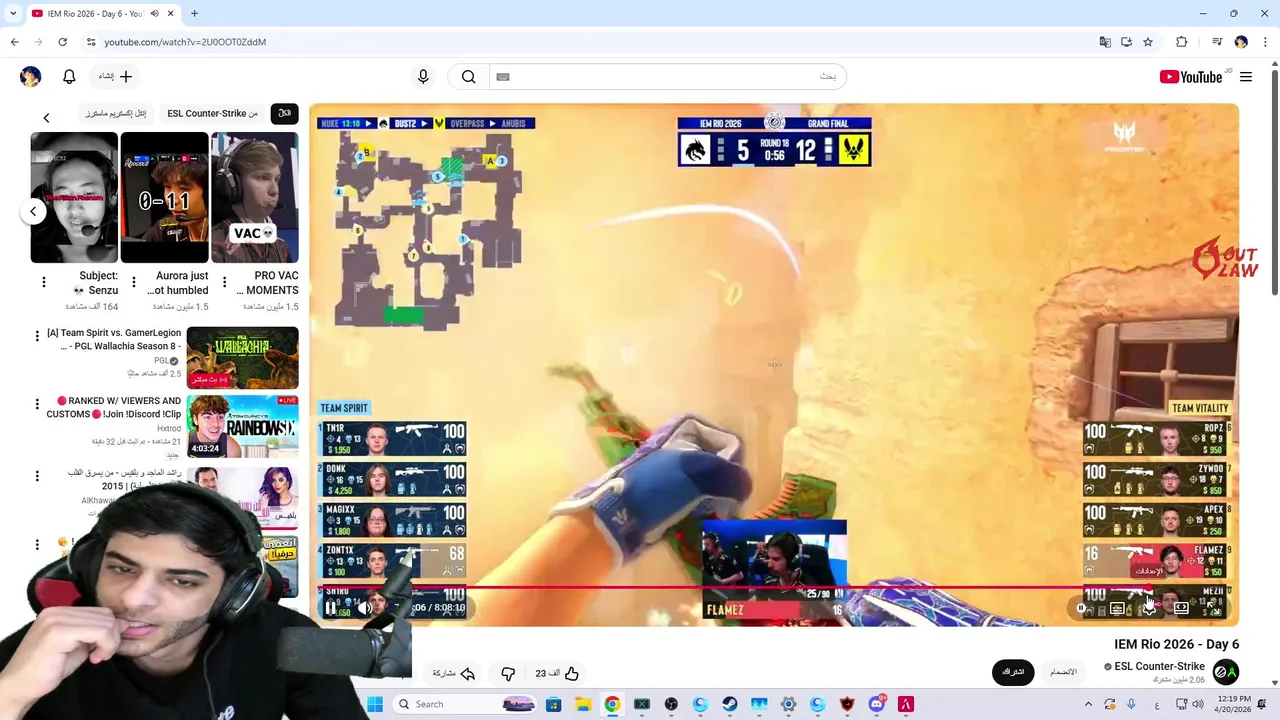Translate this page with the translate icon
Image resolution: width=1280 pixels, height=720 pixels.
click(x=1104, y=42)
